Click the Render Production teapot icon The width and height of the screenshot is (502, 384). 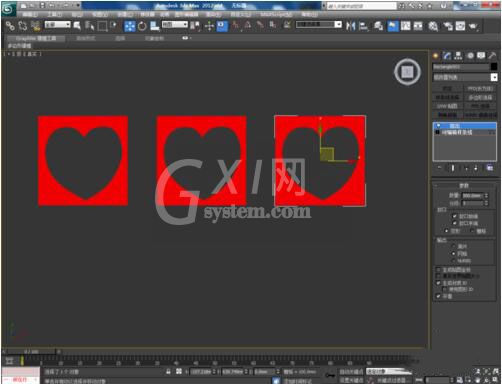point(473,26)
